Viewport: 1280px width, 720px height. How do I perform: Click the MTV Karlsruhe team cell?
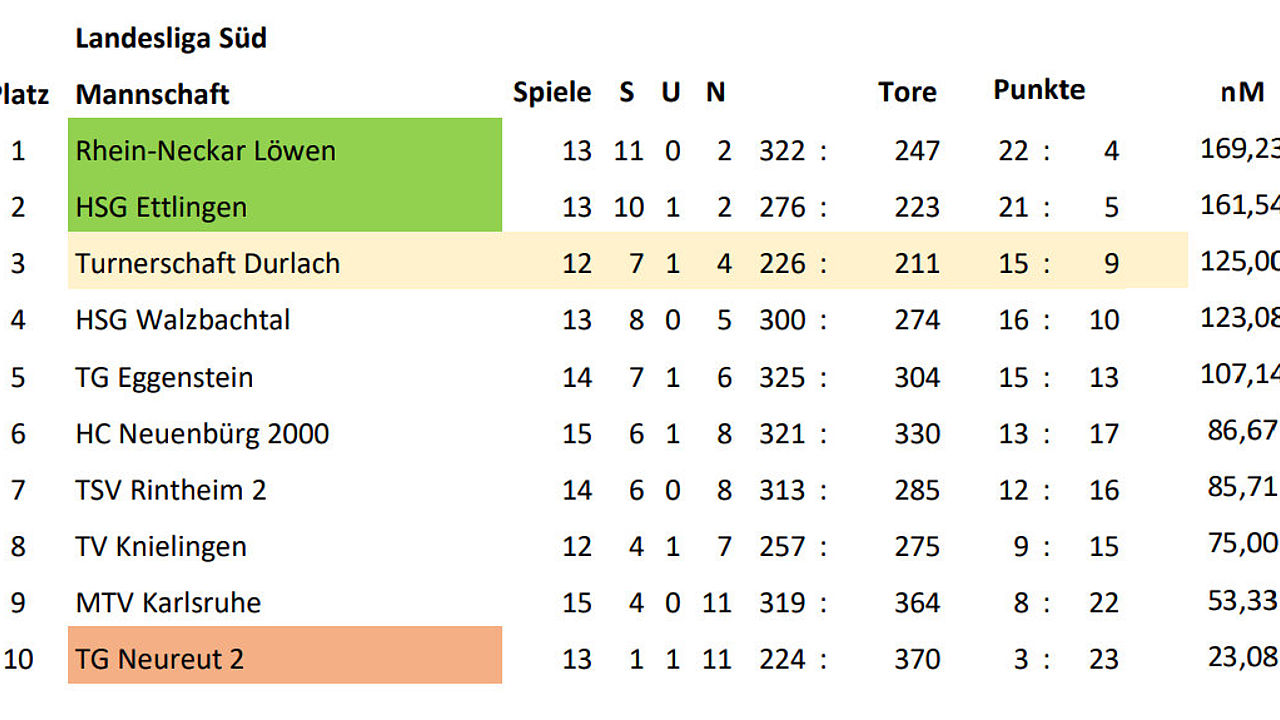(x=168, y=603)
